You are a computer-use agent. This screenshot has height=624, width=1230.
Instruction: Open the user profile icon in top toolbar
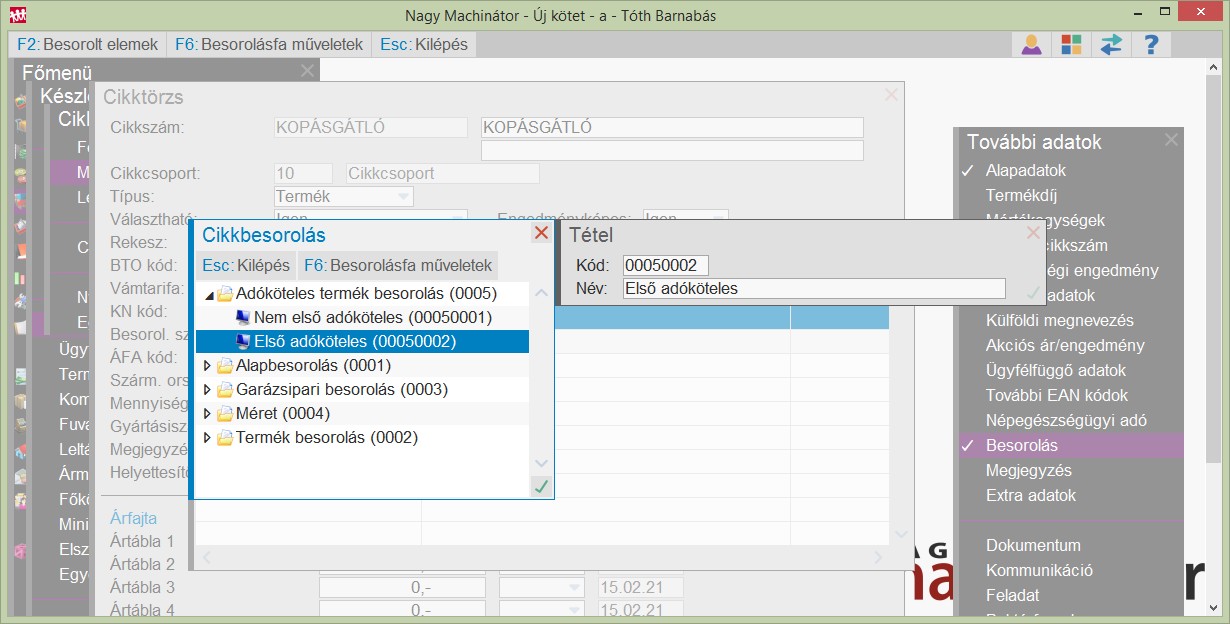coord(1032,45)
